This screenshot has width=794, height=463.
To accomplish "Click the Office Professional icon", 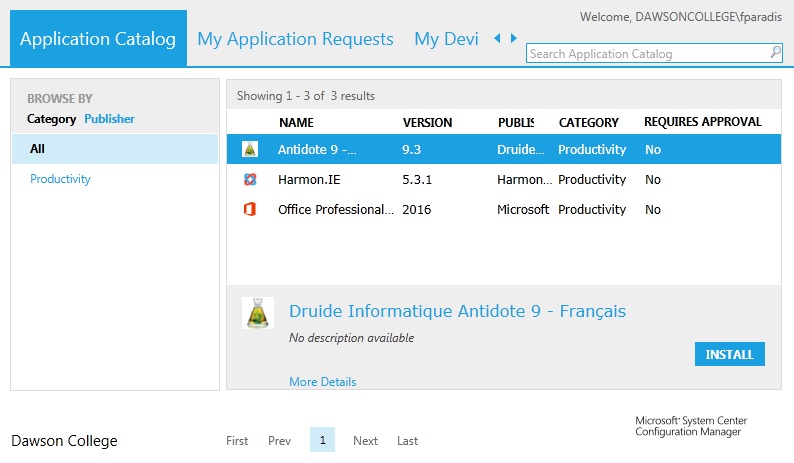I will (250, 209).
